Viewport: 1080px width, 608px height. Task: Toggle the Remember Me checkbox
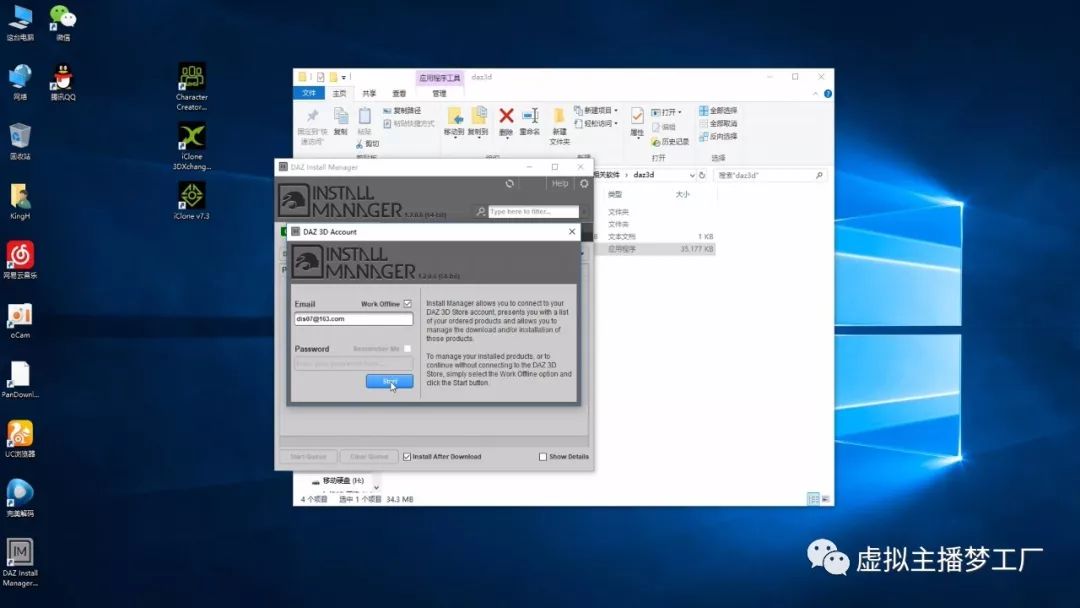pyautogui.click(x=408, y=348)
